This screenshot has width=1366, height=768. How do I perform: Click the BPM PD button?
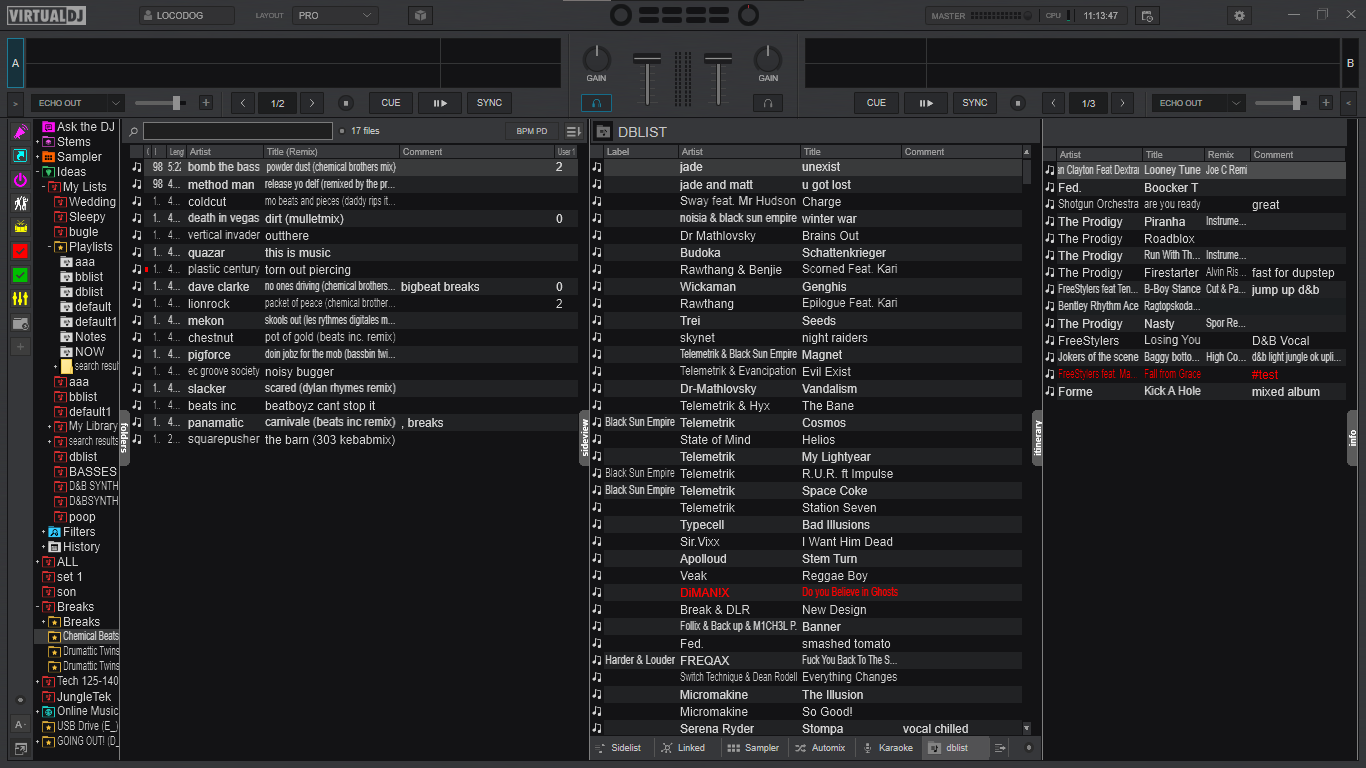point(532,131)
